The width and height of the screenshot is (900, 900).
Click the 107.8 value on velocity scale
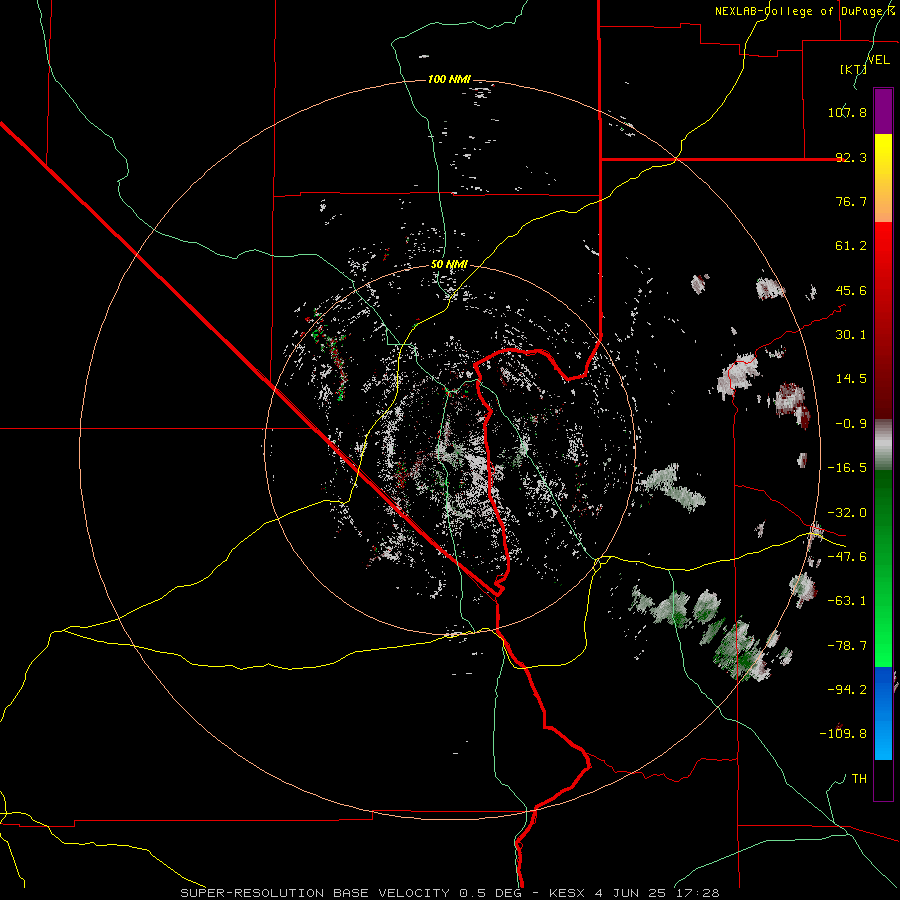tap(847, 112)
